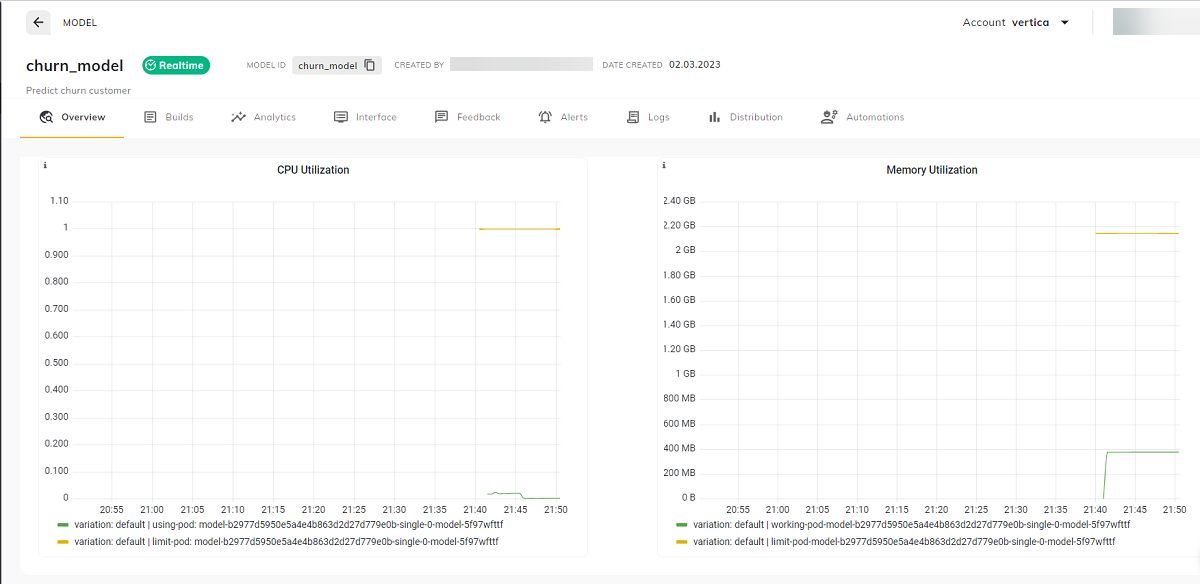Switch to the Analytics tab
This screenshot has width=1200, height=584.
point(264,117)
